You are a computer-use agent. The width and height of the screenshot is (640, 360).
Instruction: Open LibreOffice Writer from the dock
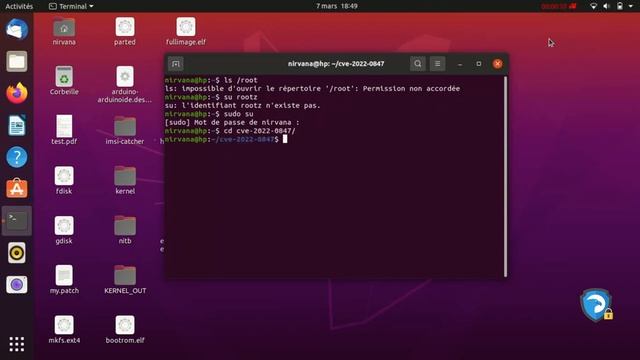tap(17, 125)
